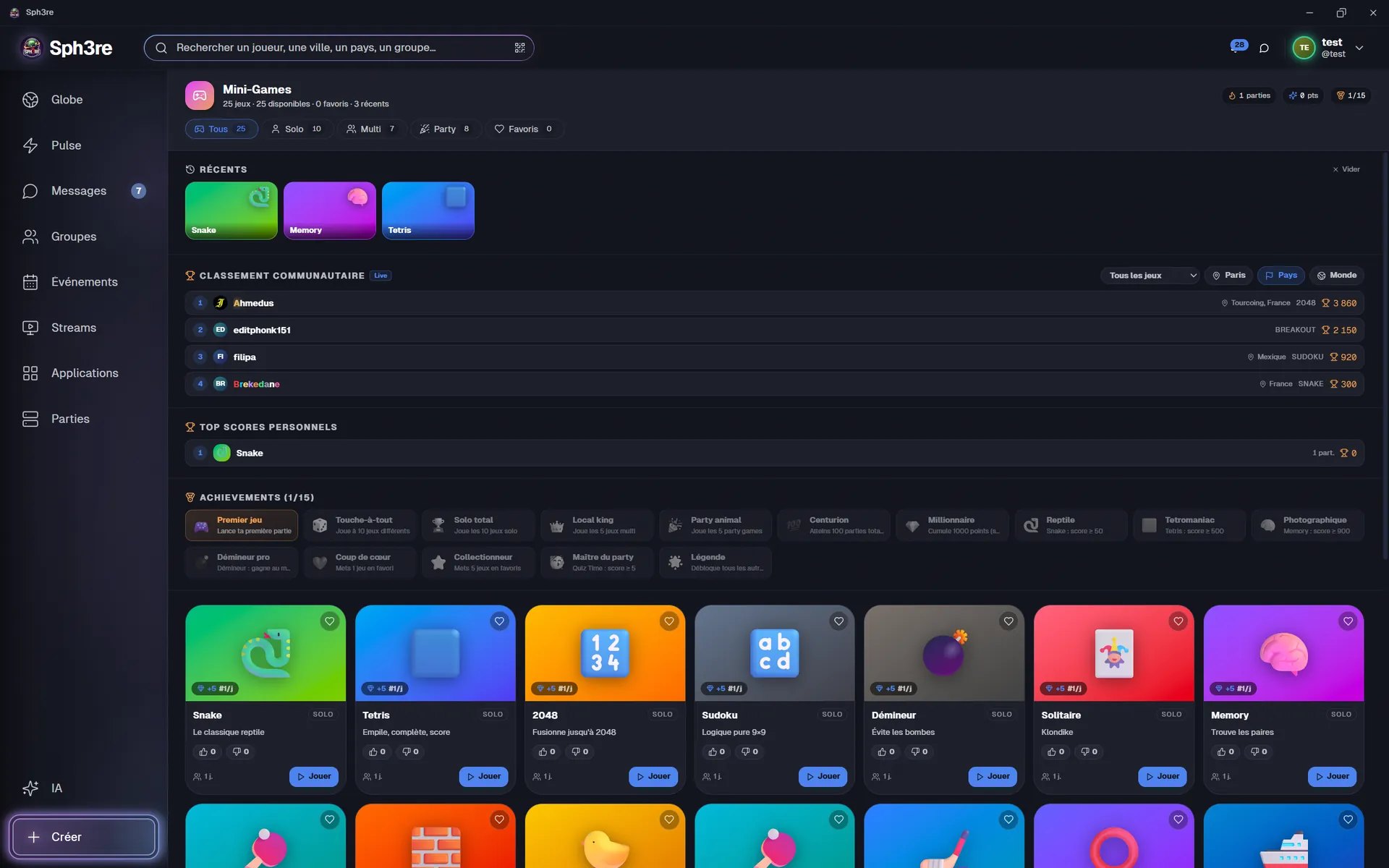Favorite the Démineur game heart
Screen dimensions: 1389x868
1008,621
